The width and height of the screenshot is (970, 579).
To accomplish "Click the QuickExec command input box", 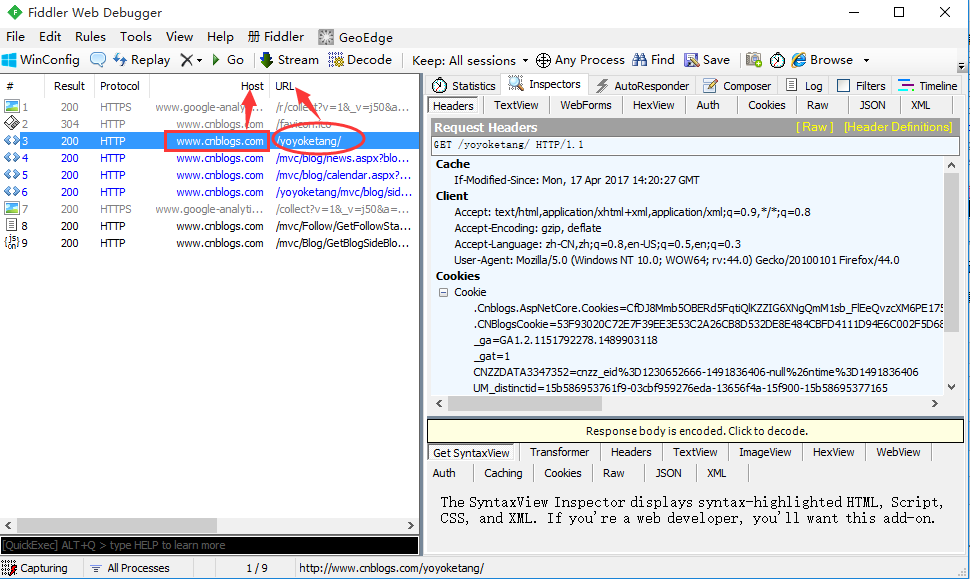I will coord(209,545).
